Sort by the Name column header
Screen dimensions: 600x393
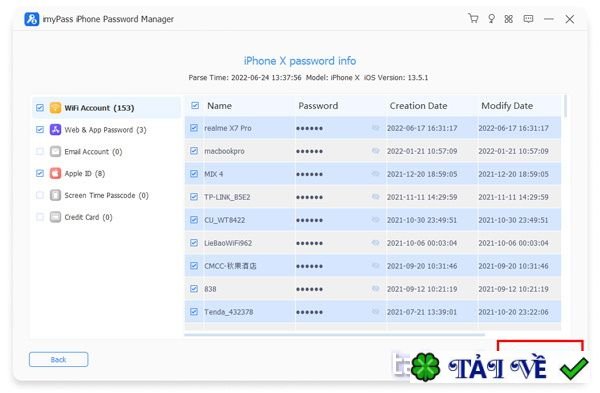coord(220,106)
